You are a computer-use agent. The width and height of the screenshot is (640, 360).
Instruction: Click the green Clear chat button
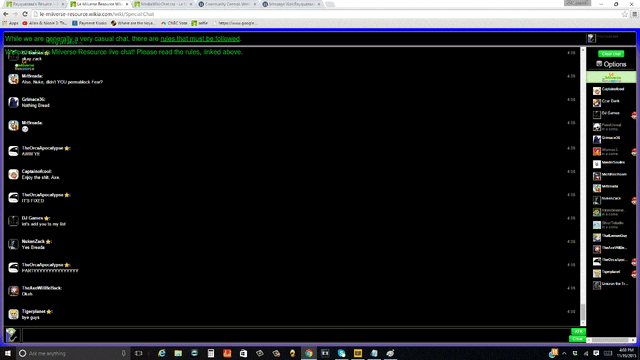611,53
